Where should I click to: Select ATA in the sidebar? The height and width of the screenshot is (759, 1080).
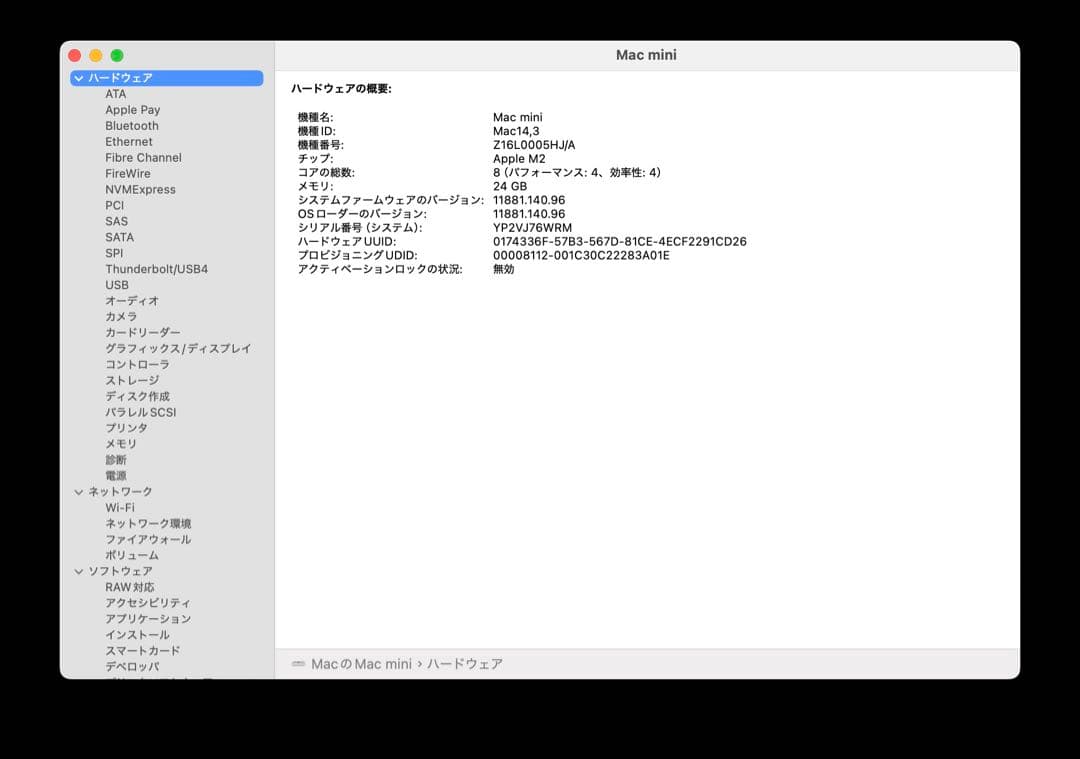click(116, 94)
